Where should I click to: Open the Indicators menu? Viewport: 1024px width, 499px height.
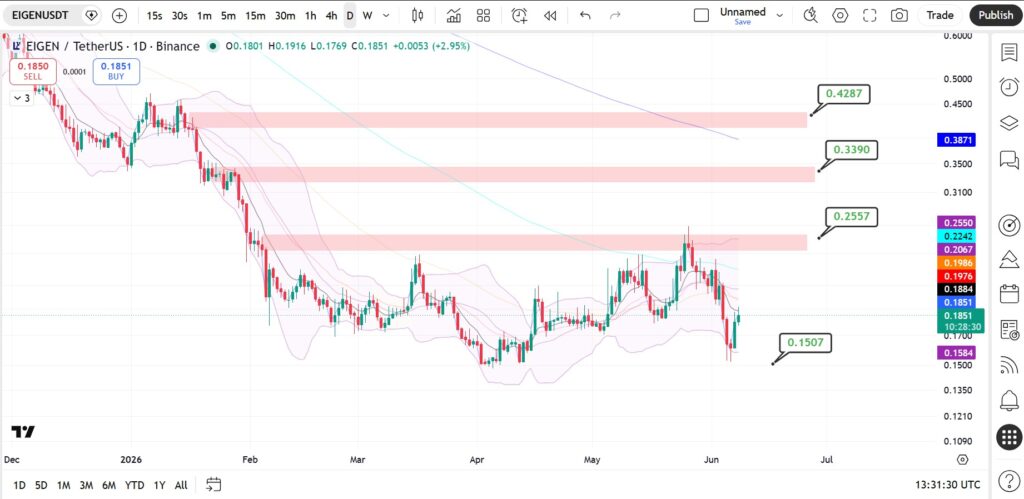[454, 15]
